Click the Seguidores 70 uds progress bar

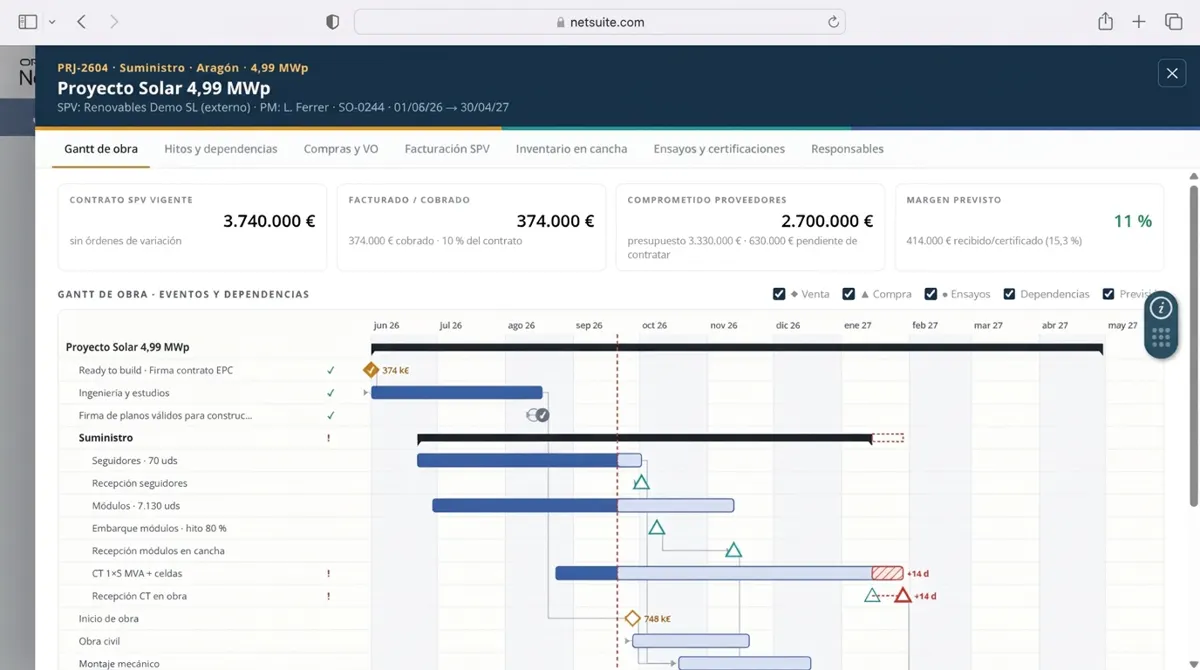click(x=529, y=460)
